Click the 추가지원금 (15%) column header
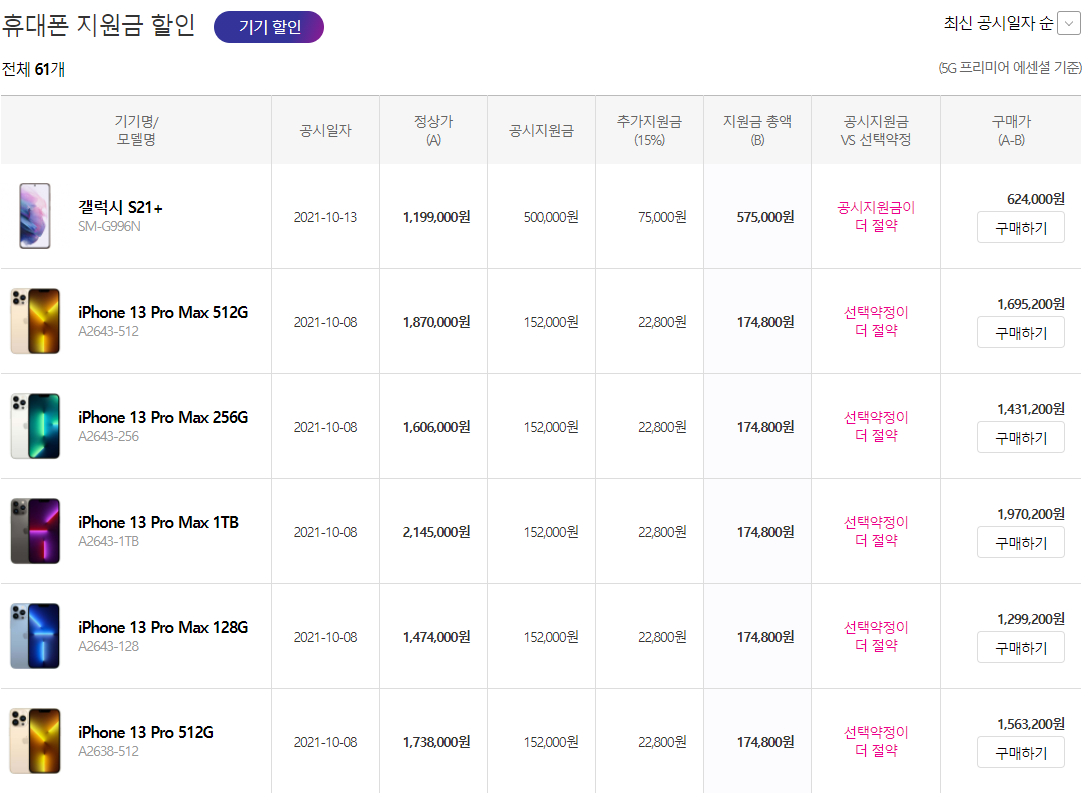The height and width of the screenshot is (793, 1089). tap(649, 130)
